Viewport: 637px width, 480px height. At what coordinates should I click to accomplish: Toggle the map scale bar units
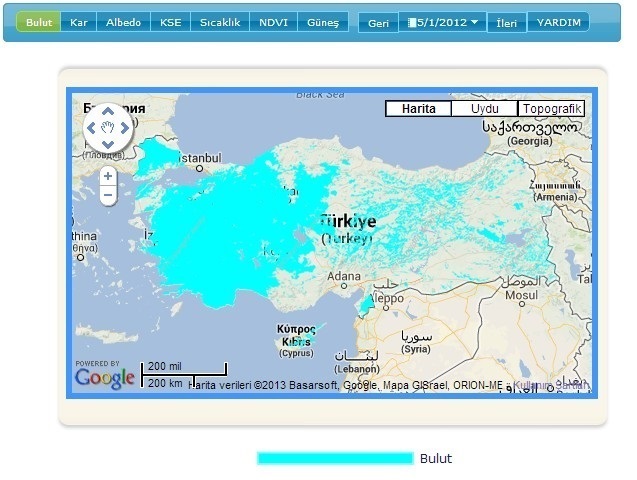[184, 375]
